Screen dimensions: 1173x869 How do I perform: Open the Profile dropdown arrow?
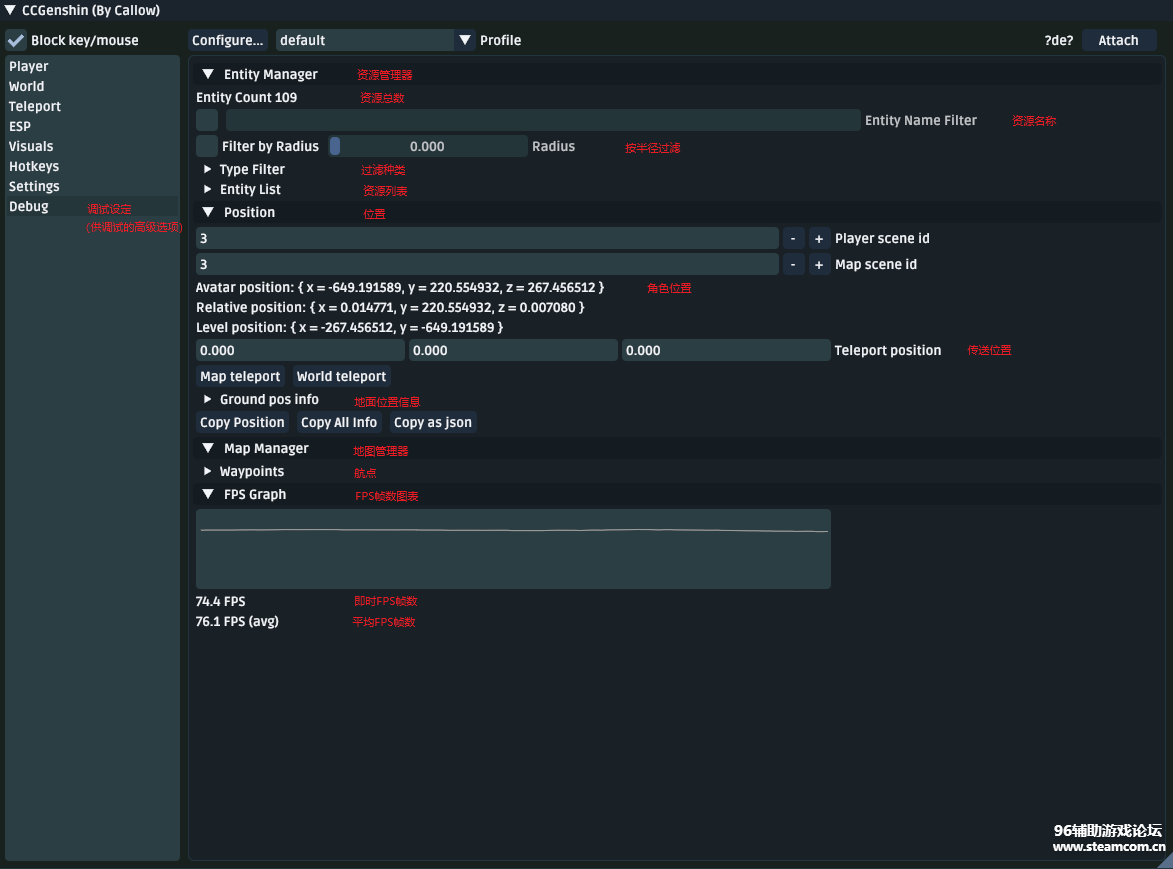click(x=465, y=40)
